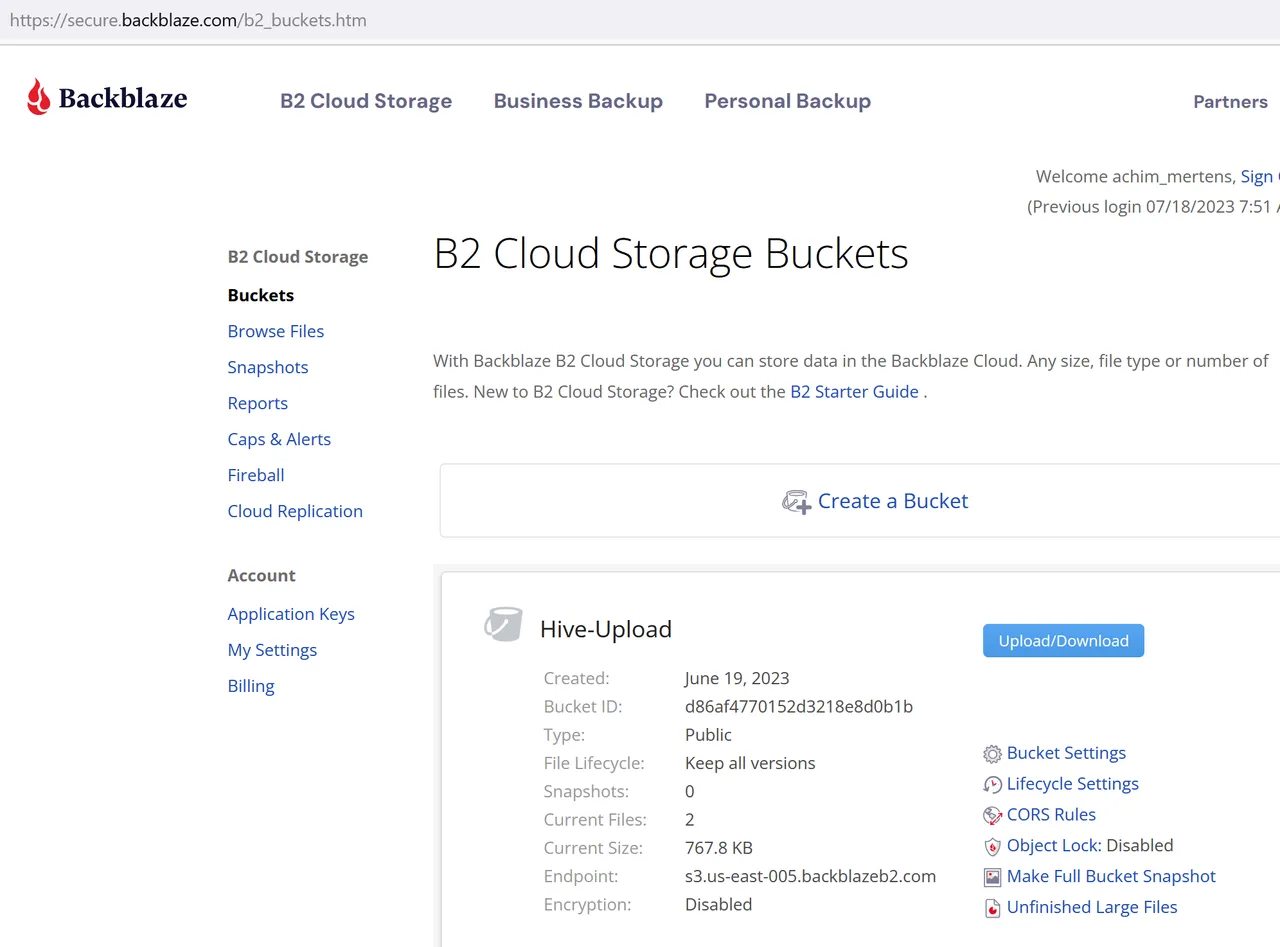Viewport: 1280px width, 947px height.
Task: Click the B2 Cloud Storage sidebar section header
Action: (298, 257)
